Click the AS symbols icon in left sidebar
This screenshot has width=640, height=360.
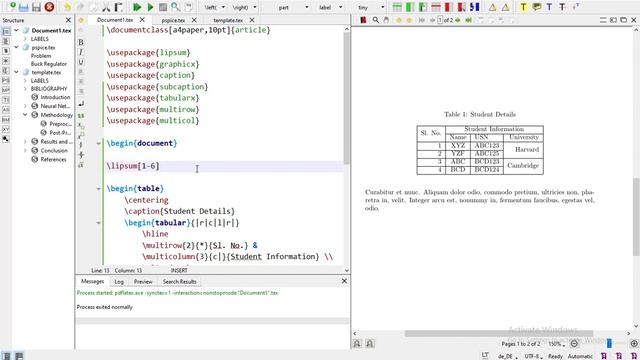pos(6,109)
